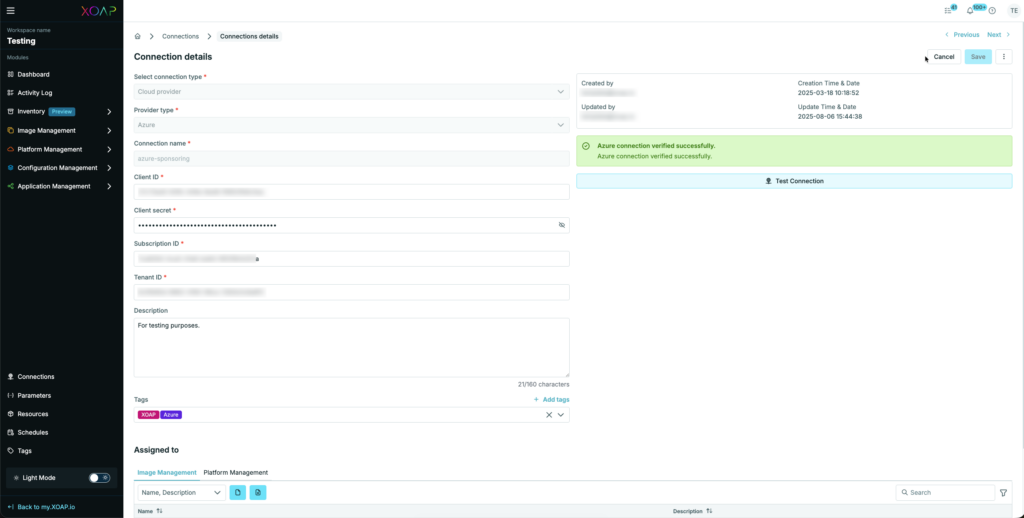The height and width of the screenshot is (518, 1024).
Task: Clear all tags with the X icon
Action: (548, 415)
